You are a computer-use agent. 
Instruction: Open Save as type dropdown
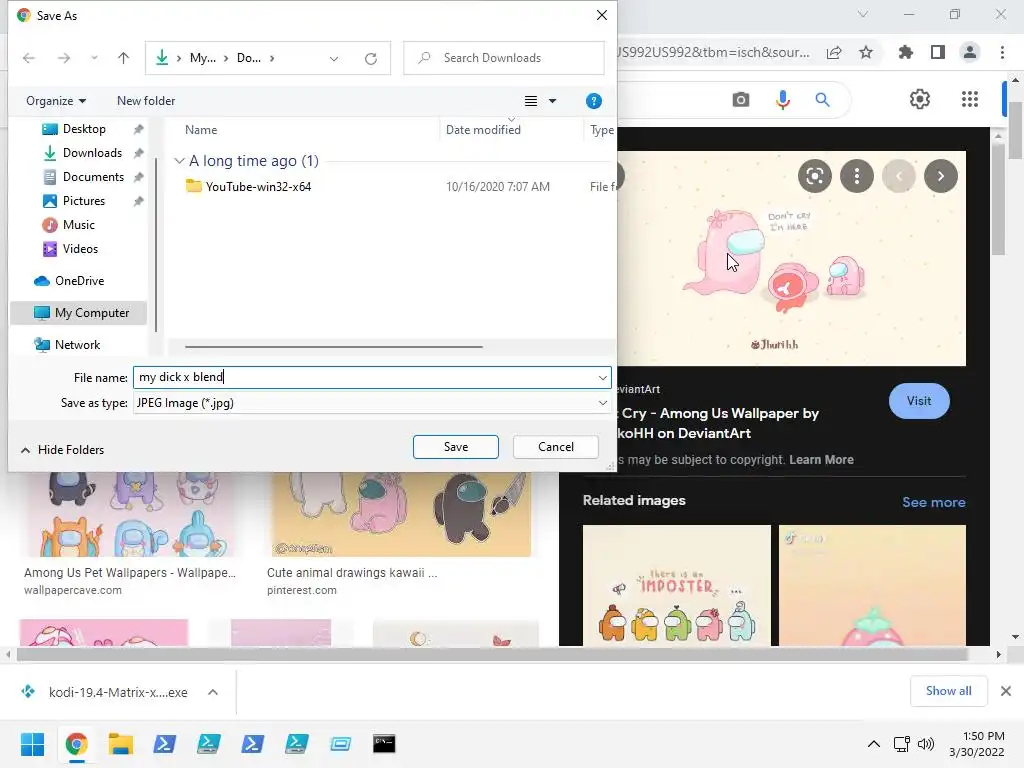tap(603, 403)
